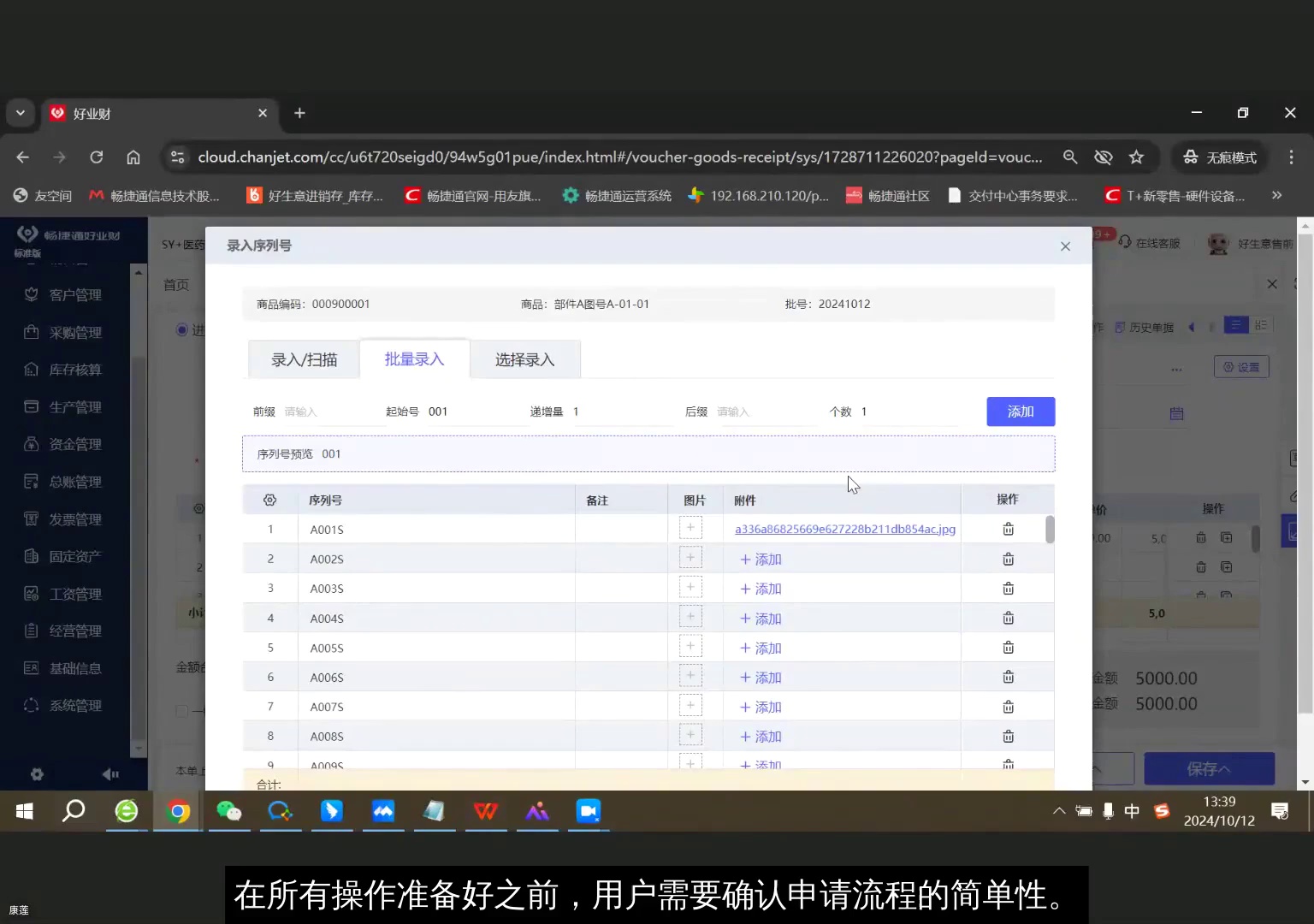Expand the 历史单据 arrow control
Image resolution: width=1314 pixels, height=924 pixels.
[x=1193, y=326]
